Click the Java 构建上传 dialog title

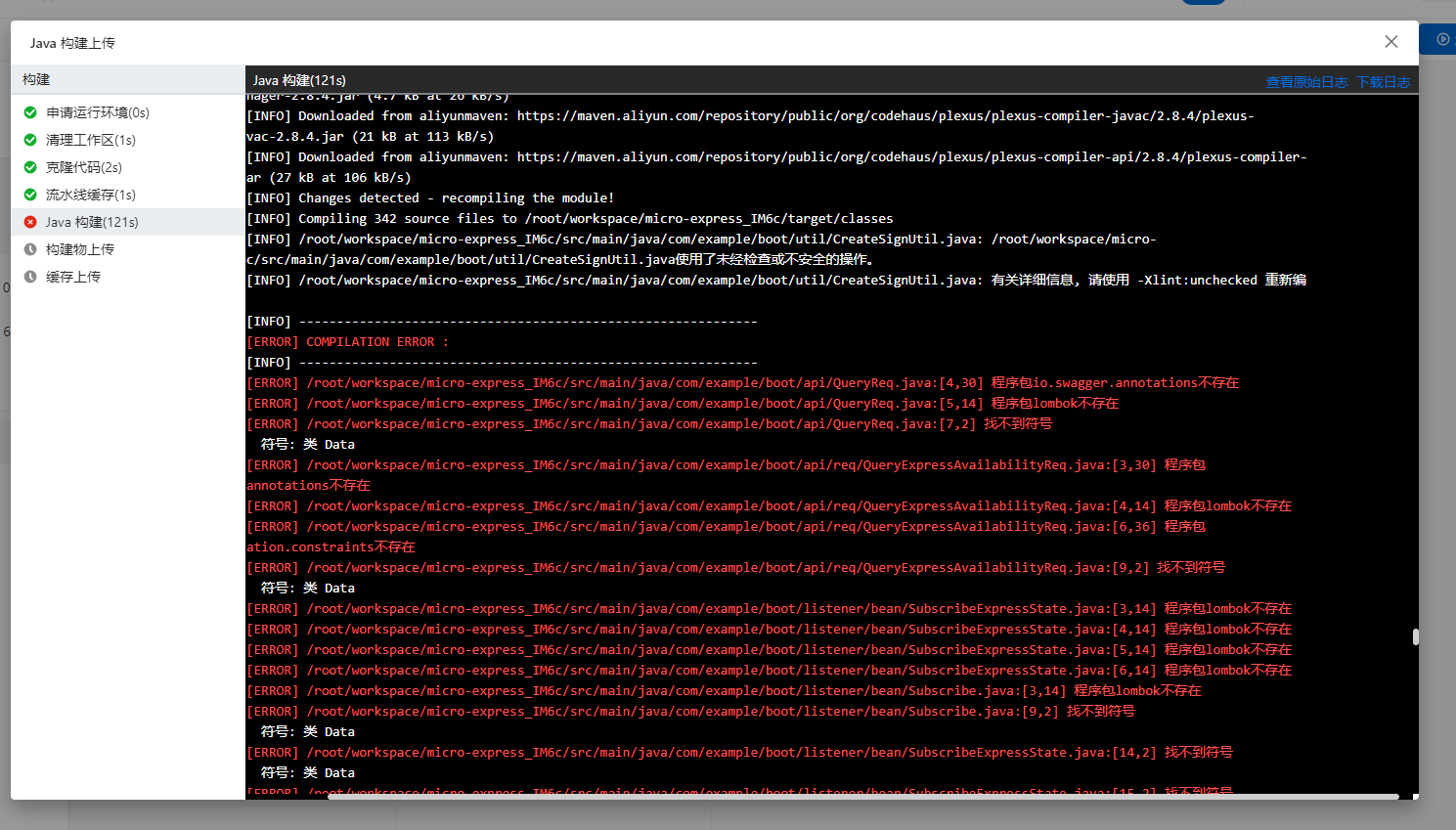pyautogui.click(x=72, y=43)
